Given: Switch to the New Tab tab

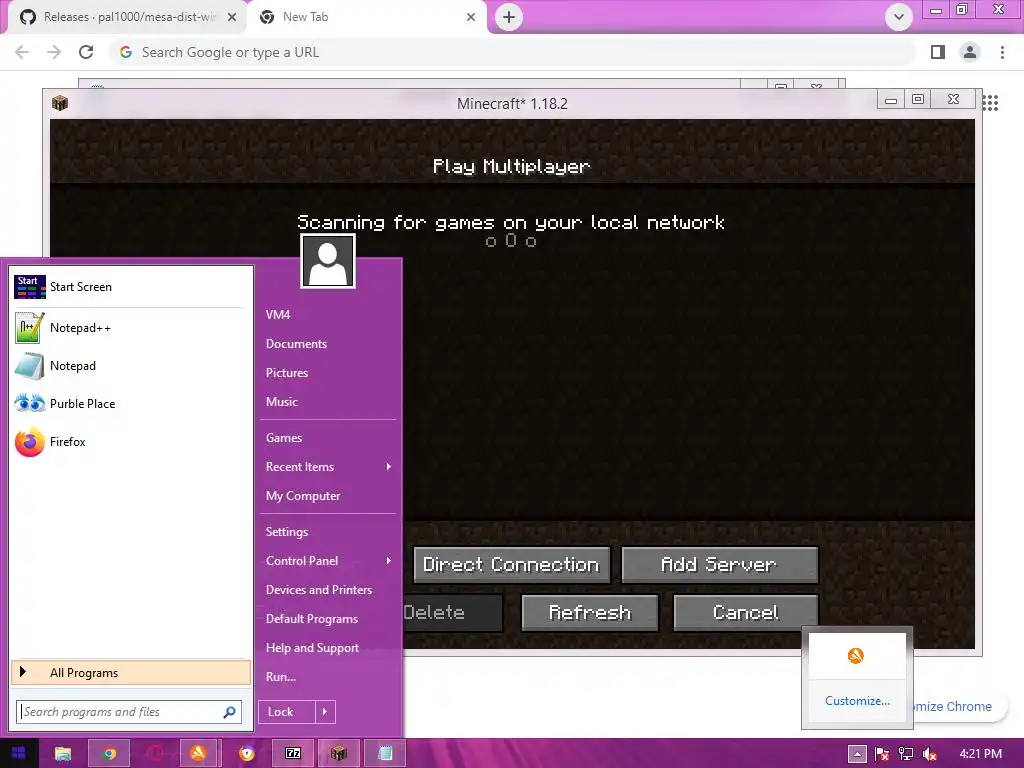Looking at the screenshot, I should [x=366, y=17].
